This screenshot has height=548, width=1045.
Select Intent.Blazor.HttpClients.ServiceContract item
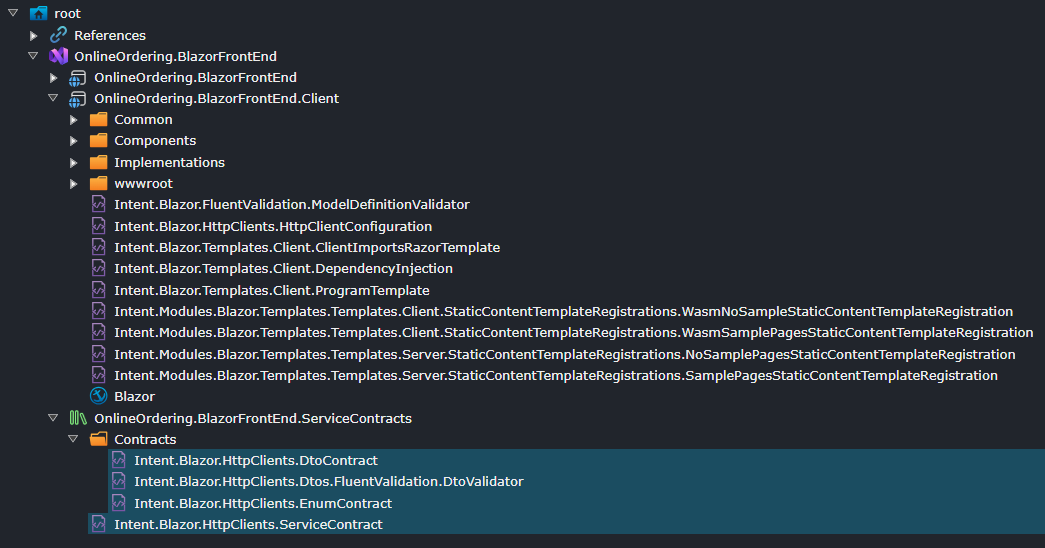pos(248,524)
